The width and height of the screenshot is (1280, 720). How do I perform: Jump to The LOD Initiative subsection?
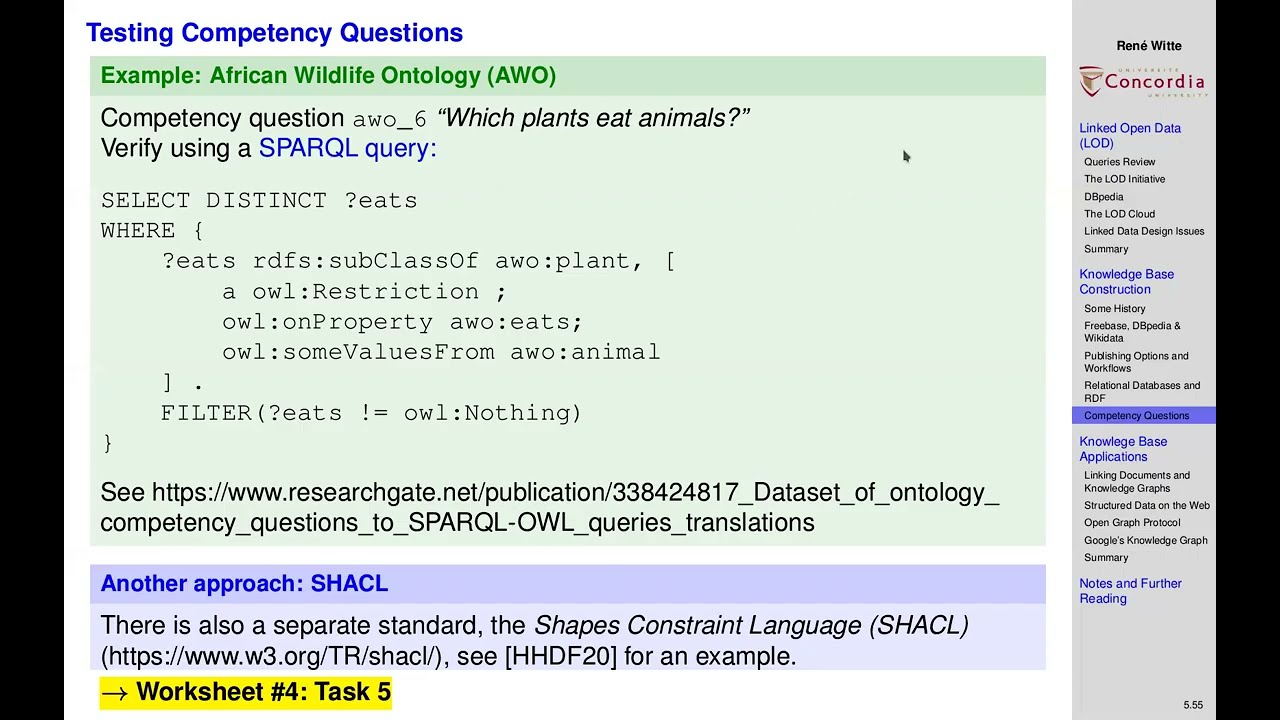click(1124, 179)
